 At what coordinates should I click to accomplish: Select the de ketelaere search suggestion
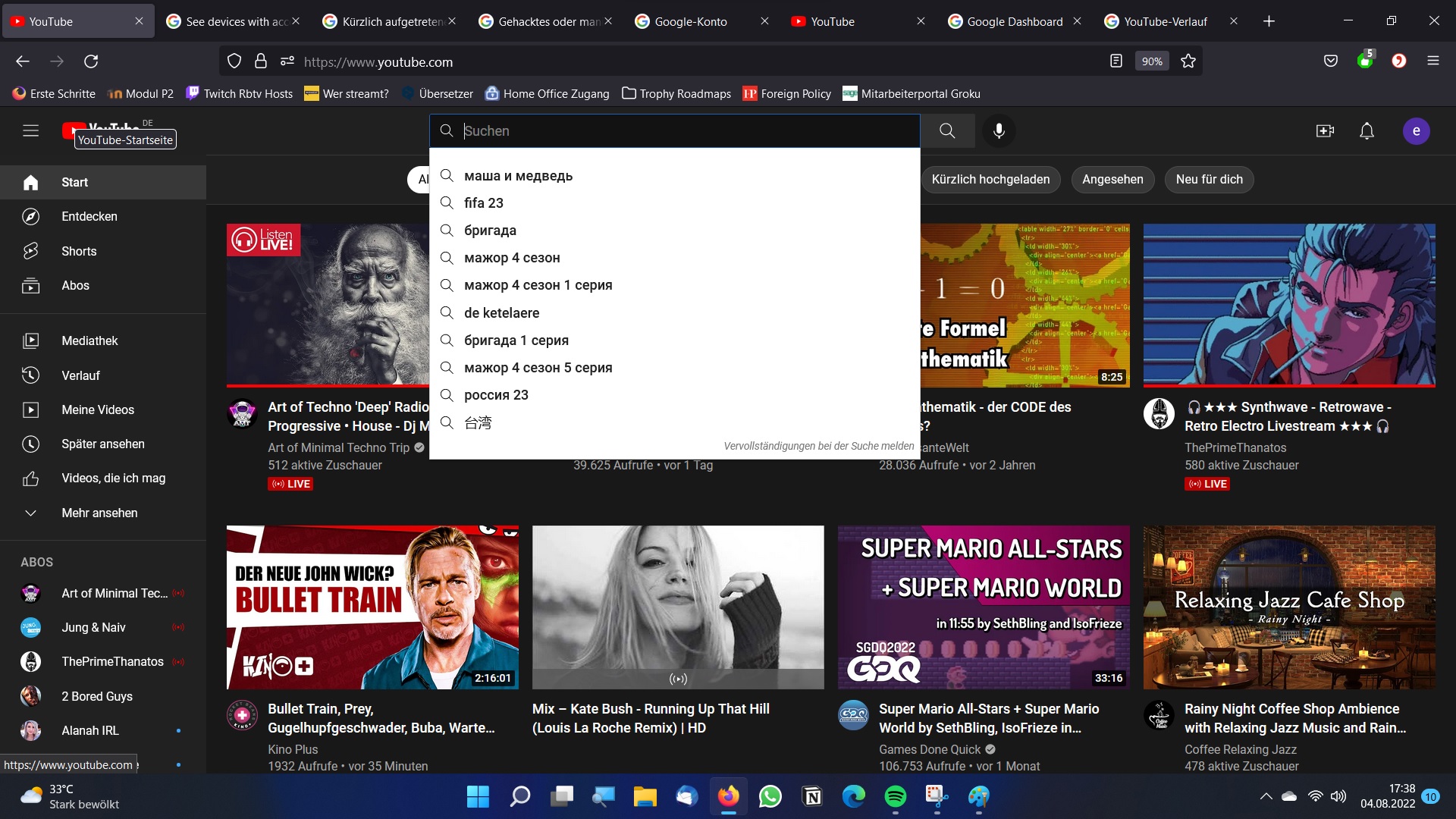[675, 313]
